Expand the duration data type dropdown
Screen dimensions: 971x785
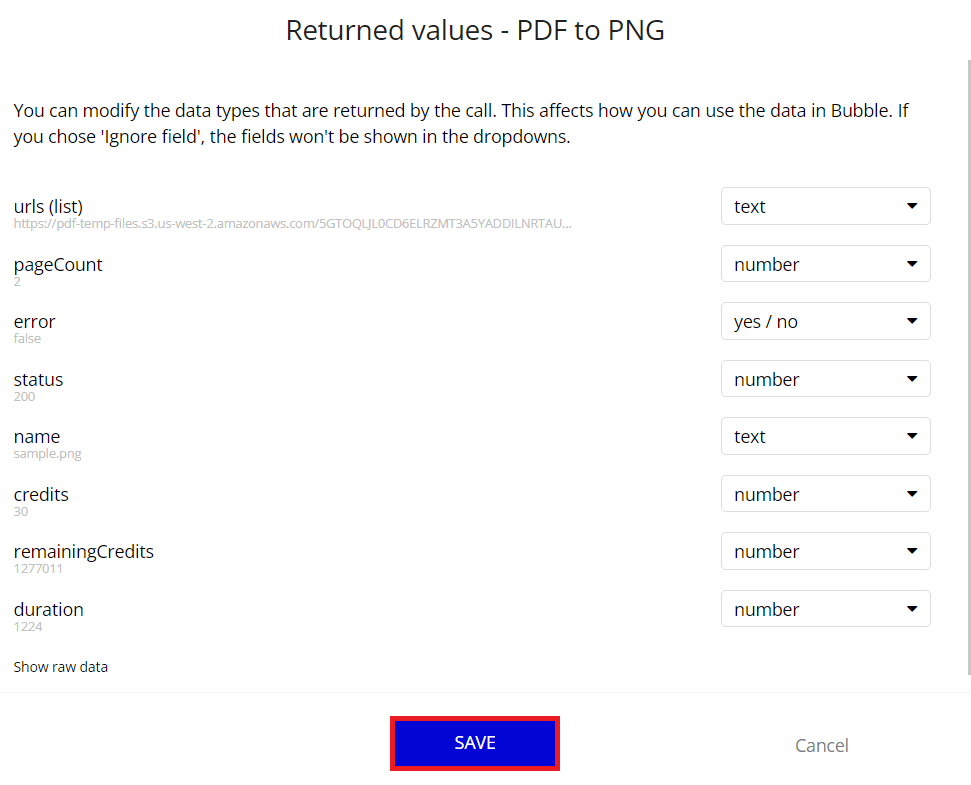[825, 609]
